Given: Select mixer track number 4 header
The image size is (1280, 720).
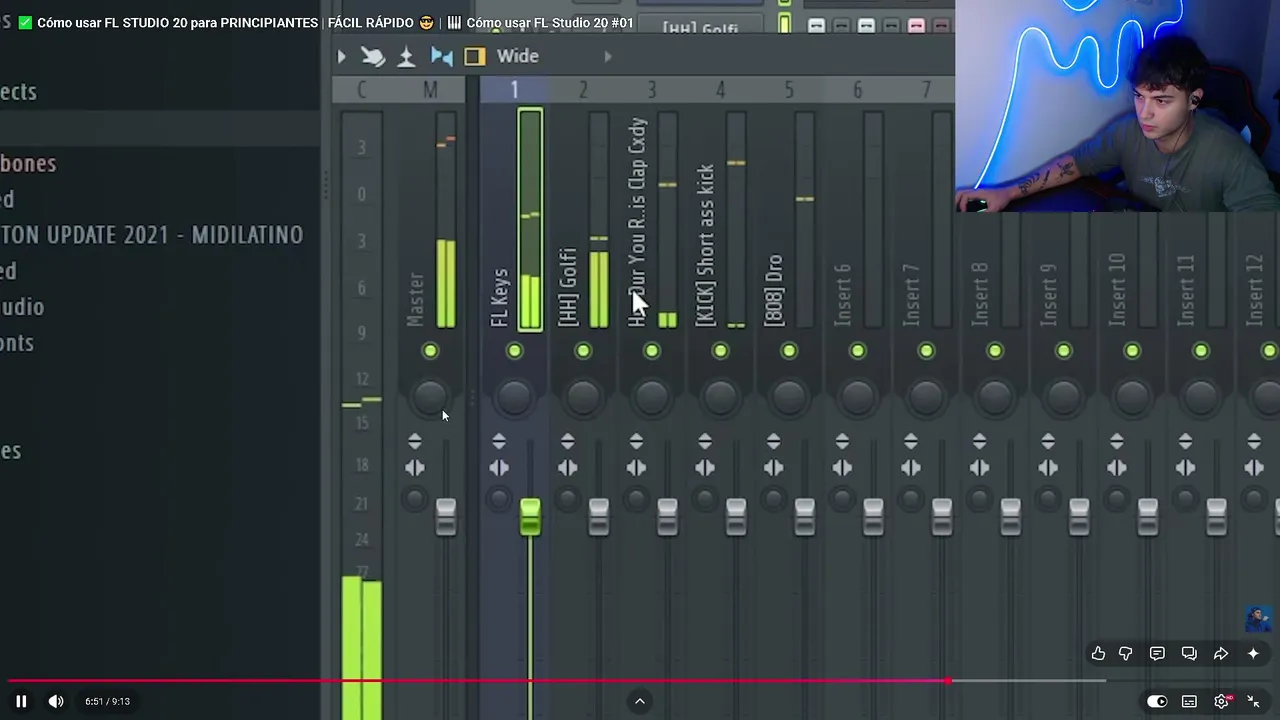Looking at the screenshot, I should 720,90.
